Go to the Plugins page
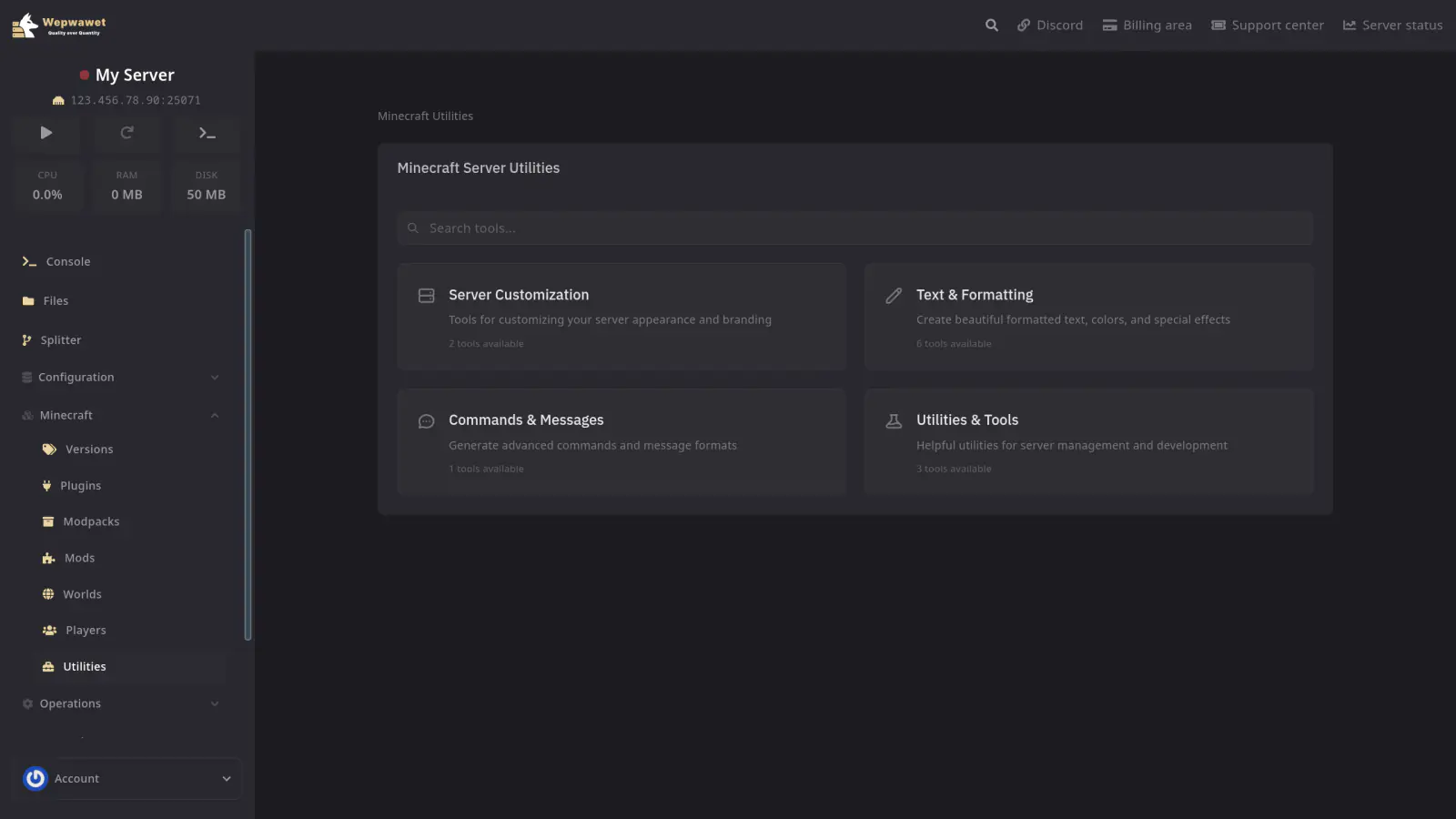Screen dimensions: 1456x819 point(80,486)
